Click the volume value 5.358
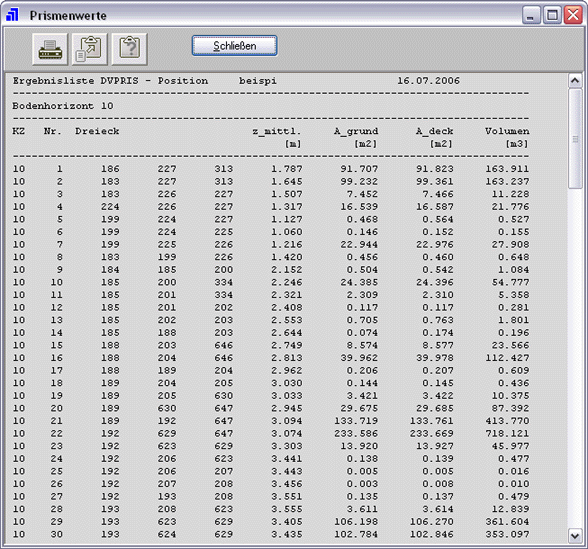Screen dimensions: 588x549 click(x=513, y=295)
